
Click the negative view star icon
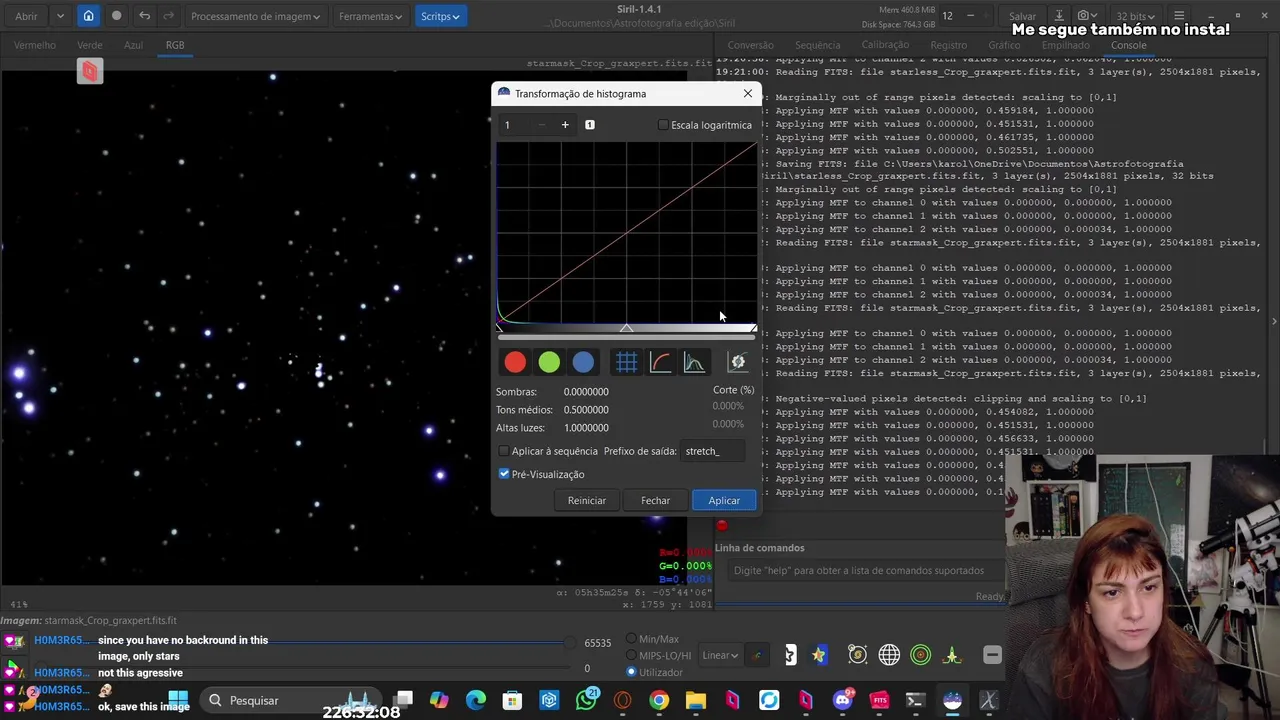(790, 655)
